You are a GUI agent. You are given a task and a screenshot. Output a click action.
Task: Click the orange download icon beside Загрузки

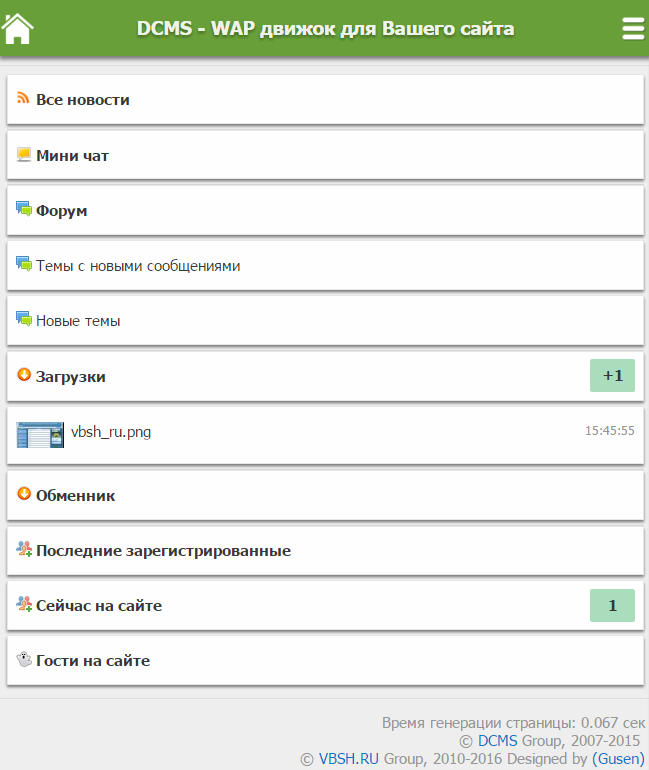pos(24,376)
